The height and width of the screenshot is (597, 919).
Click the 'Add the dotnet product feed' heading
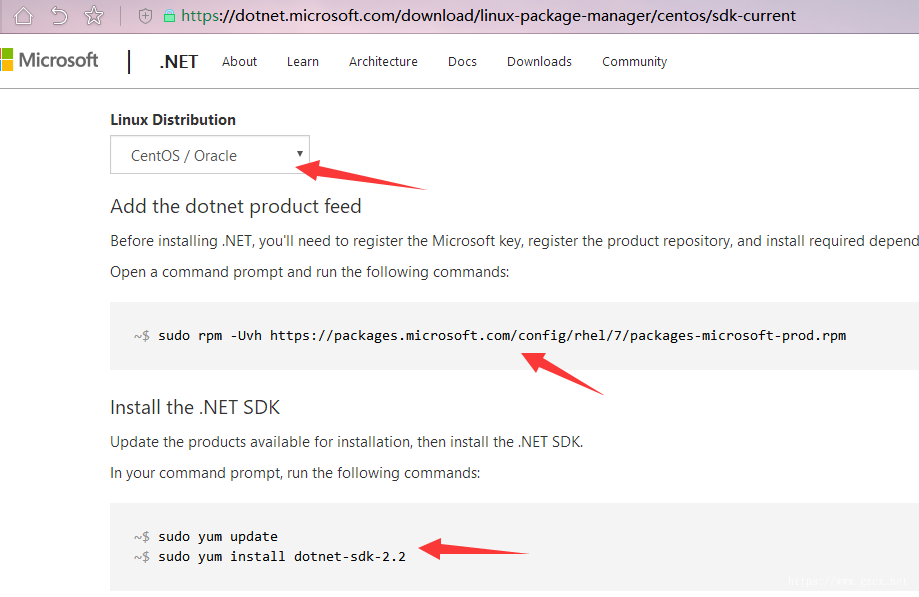(x=236, y=206)
